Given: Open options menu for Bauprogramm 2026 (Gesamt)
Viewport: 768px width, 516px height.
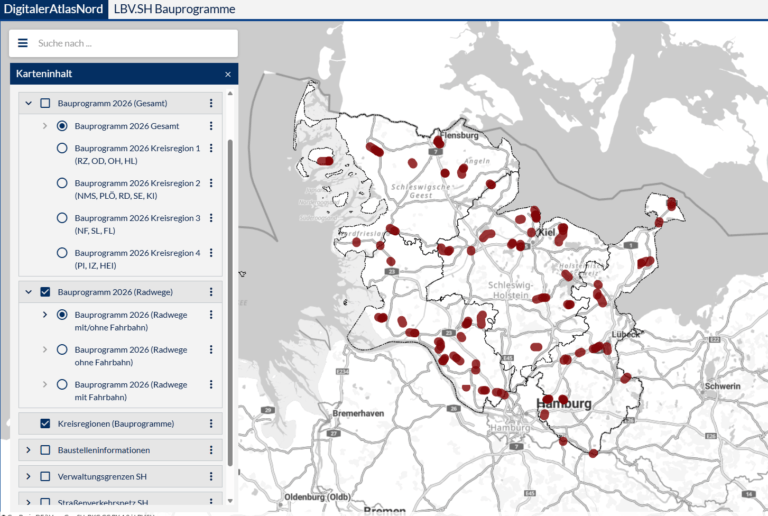Looking at the screenshot, I should 211,103.
